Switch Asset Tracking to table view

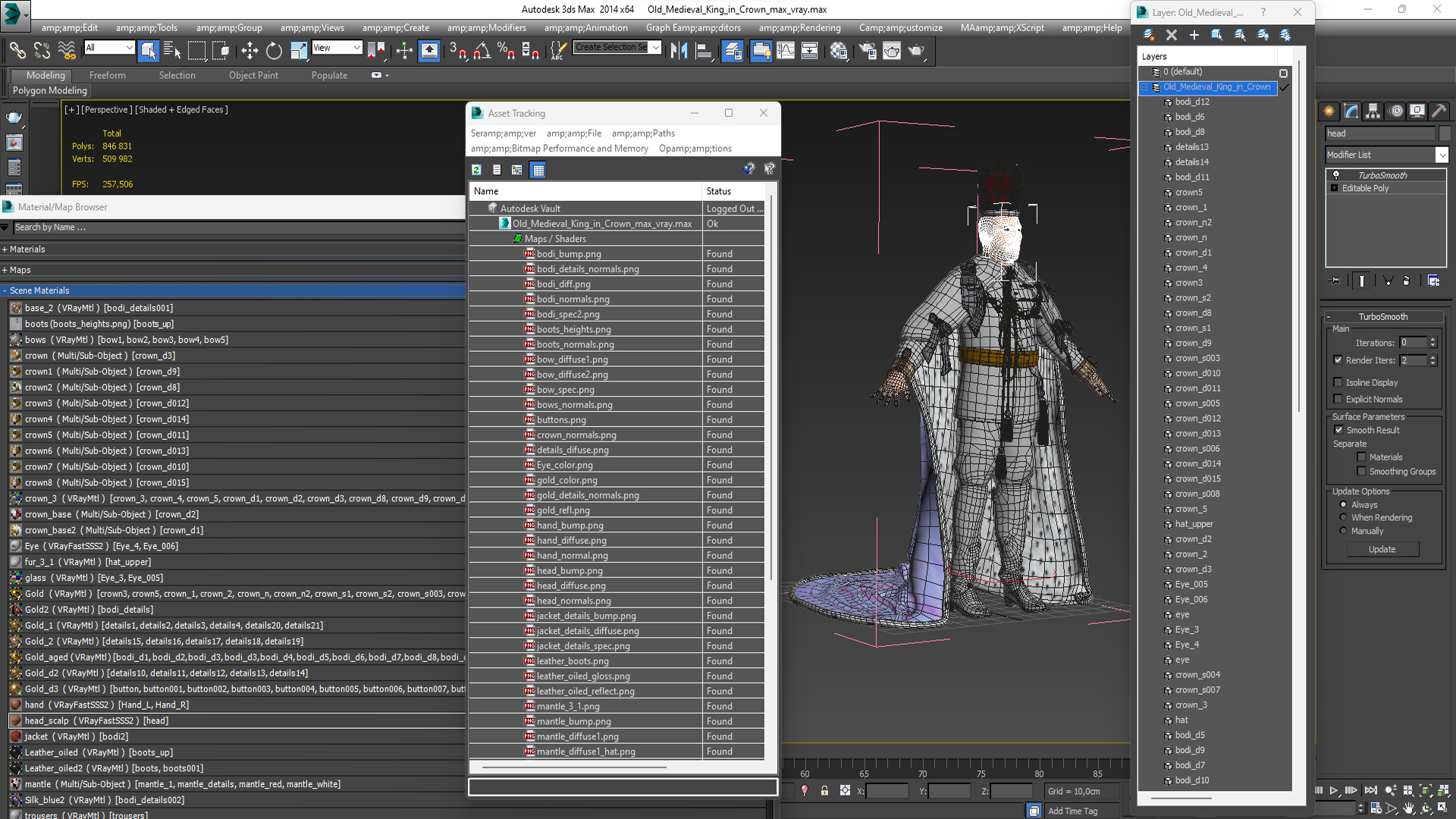(538, 170)
